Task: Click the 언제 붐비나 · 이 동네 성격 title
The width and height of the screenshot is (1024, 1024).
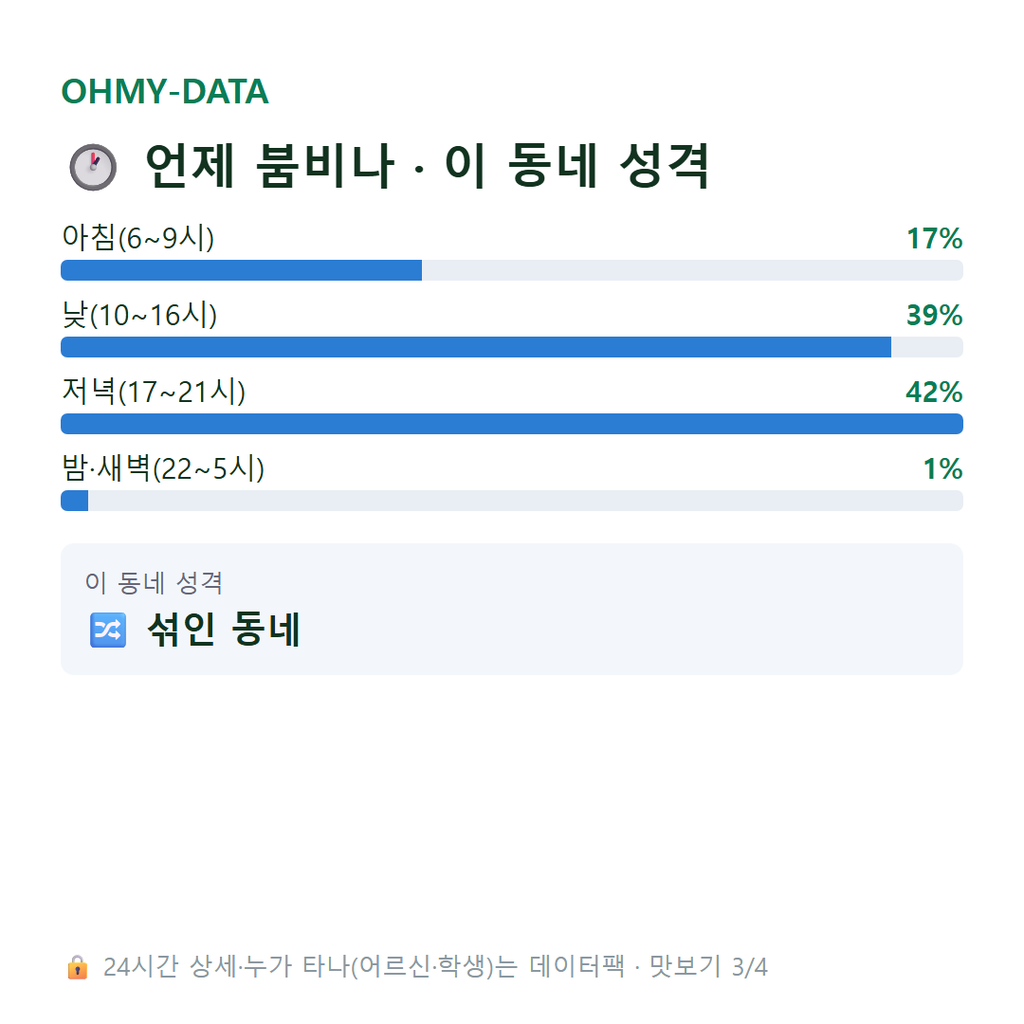Action: click(427, 167)
